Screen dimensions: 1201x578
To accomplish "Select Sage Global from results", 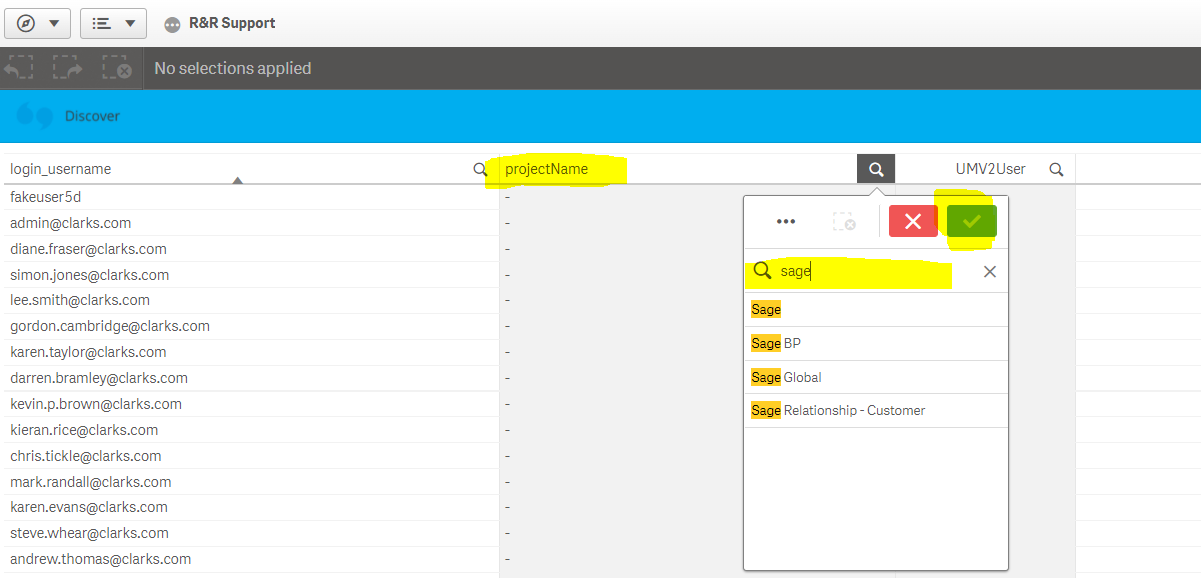I will pyautogui.click(x=876, y=377).
